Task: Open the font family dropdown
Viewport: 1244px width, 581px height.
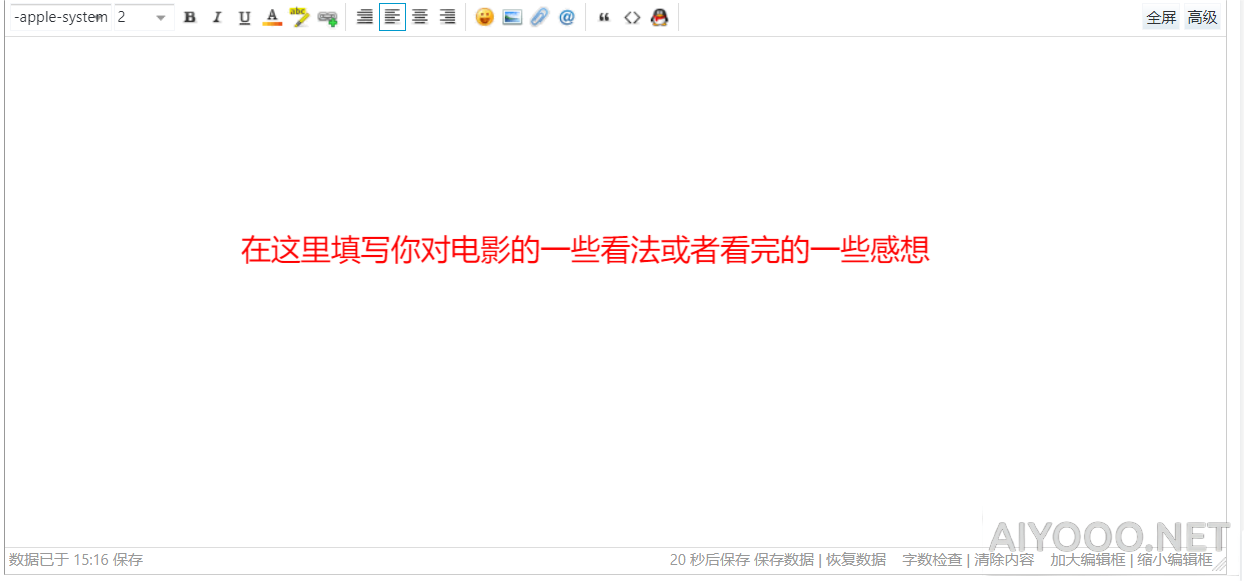Action: coord(60,17)
